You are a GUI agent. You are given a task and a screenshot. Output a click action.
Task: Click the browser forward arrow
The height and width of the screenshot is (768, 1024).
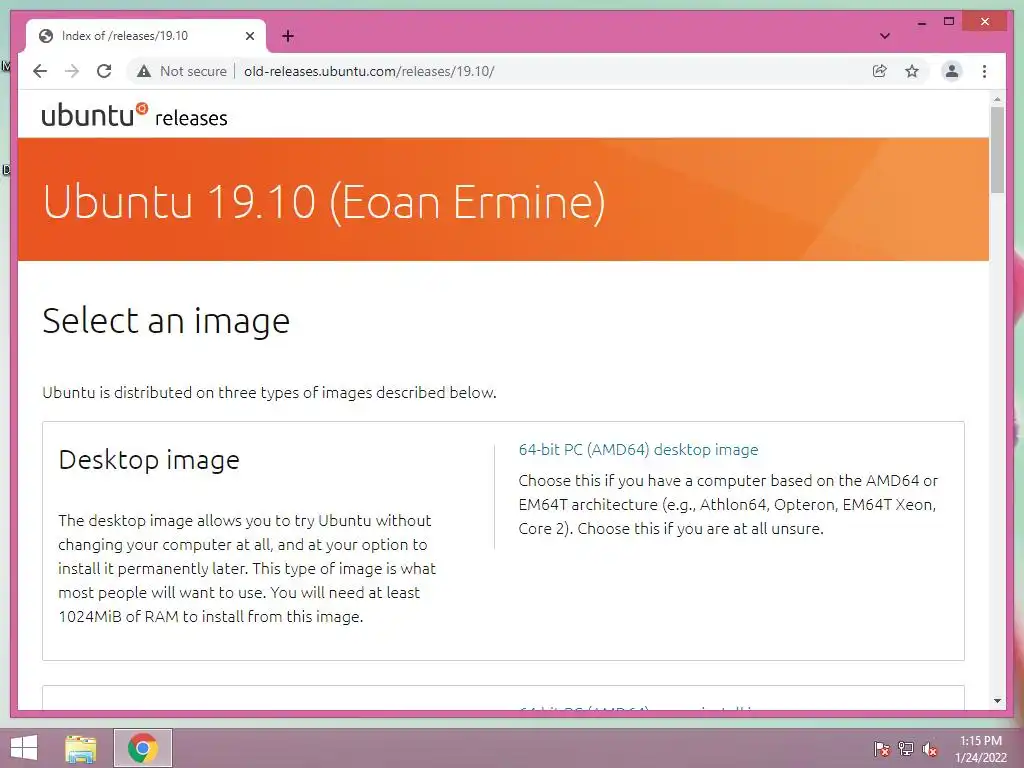click(72, 71)
